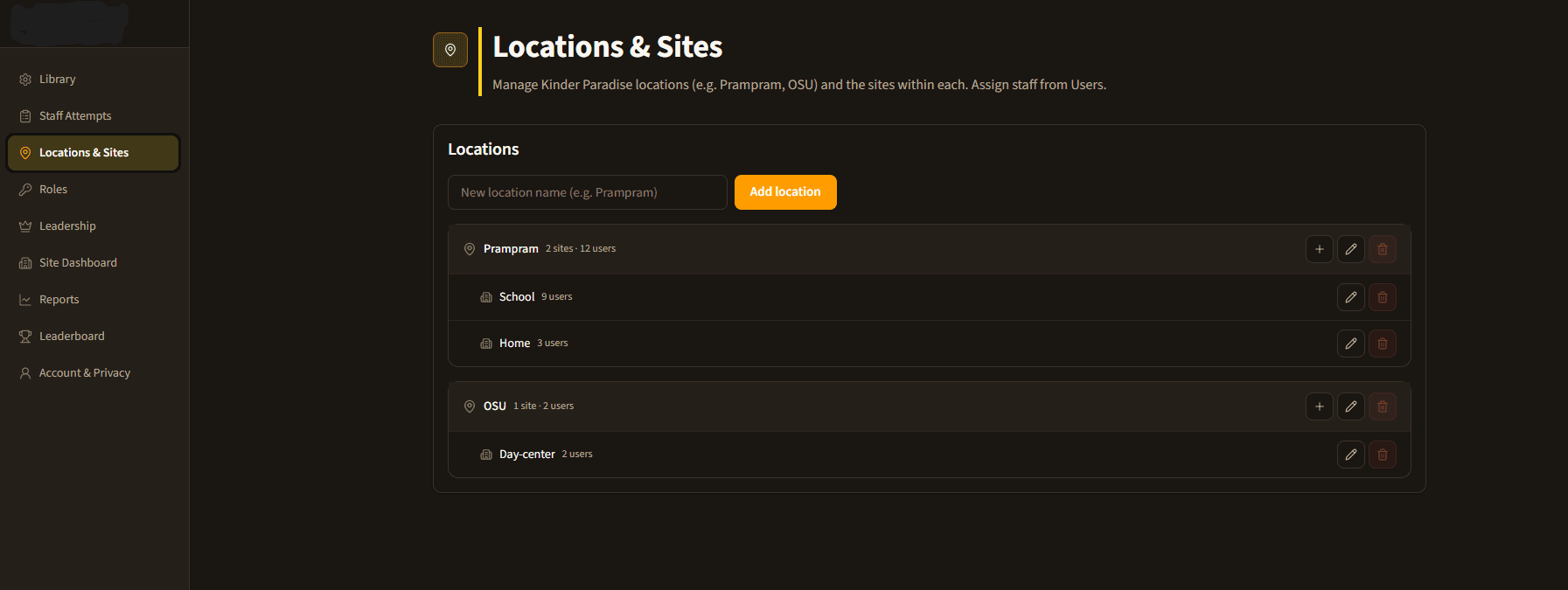Focus the new location name field
This screenshot has height=590, width=1568.
coord(588,192)
